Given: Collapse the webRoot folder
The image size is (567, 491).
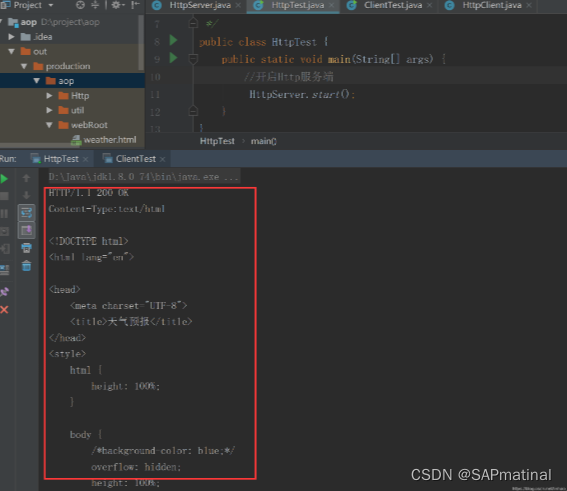Looking at the screenshot, I should [x=49, y=125].
